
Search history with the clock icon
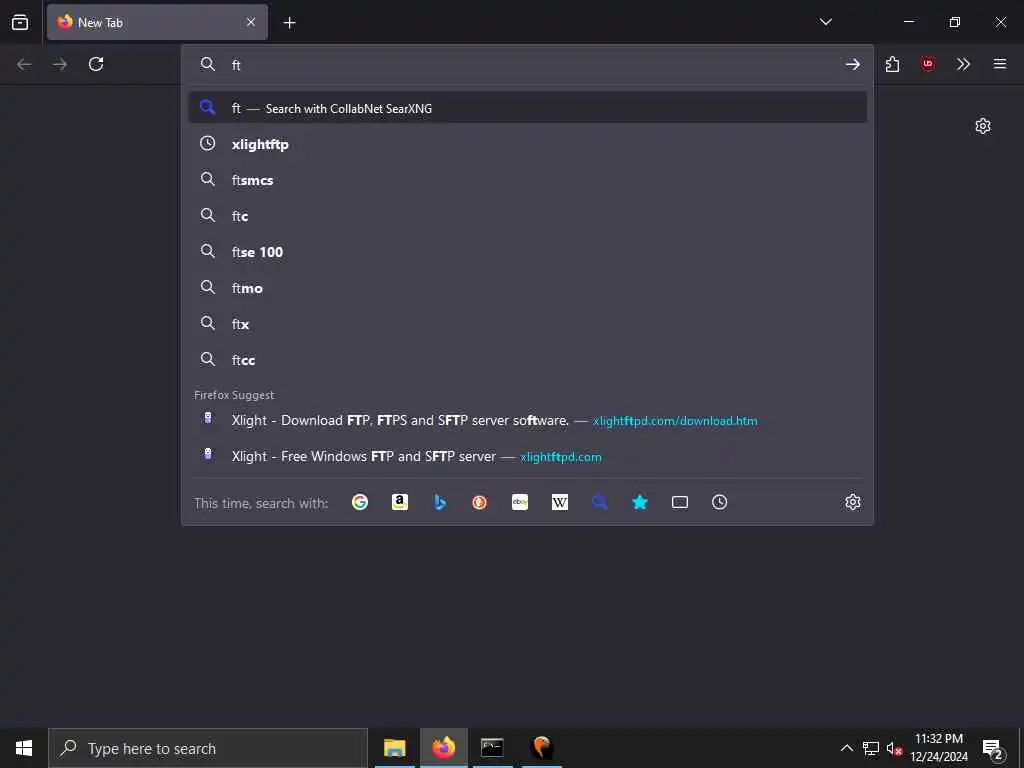720,502
